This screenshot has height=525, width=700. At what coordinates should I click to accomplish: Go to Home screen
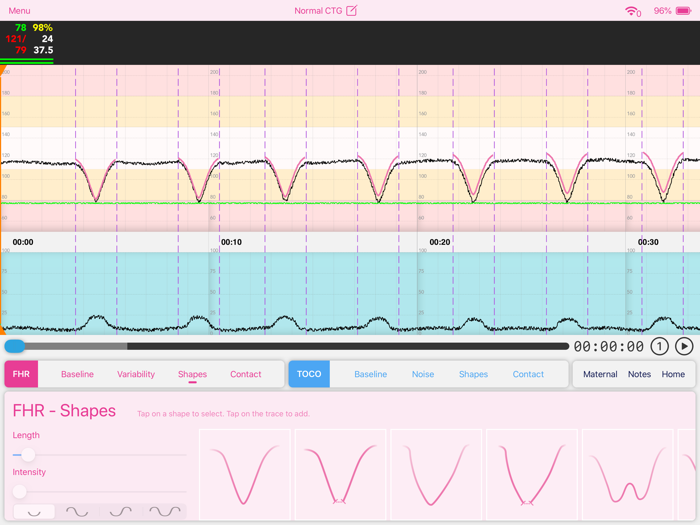click(x=673, y=374)
